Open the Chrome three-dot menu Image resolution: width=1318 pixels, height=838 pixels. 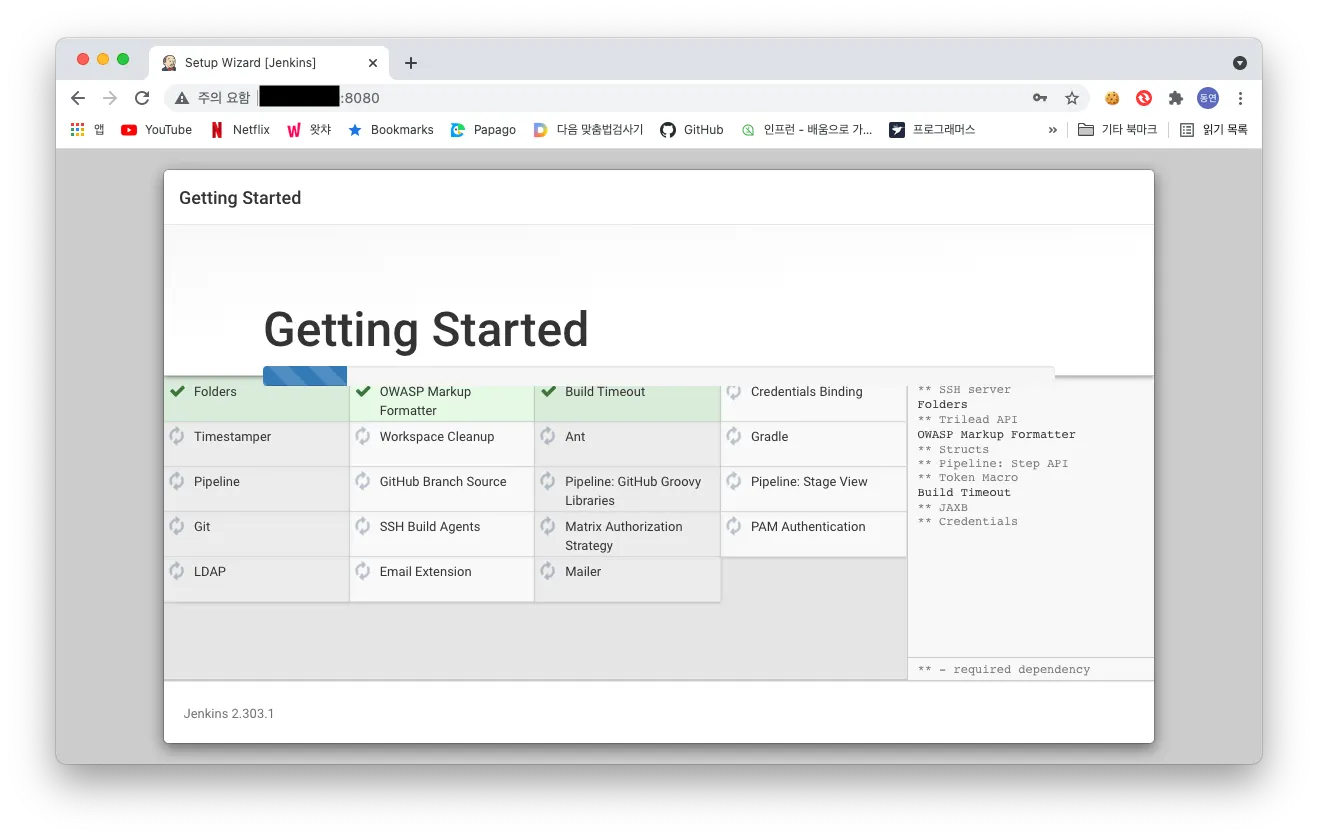coord(1240,98)
